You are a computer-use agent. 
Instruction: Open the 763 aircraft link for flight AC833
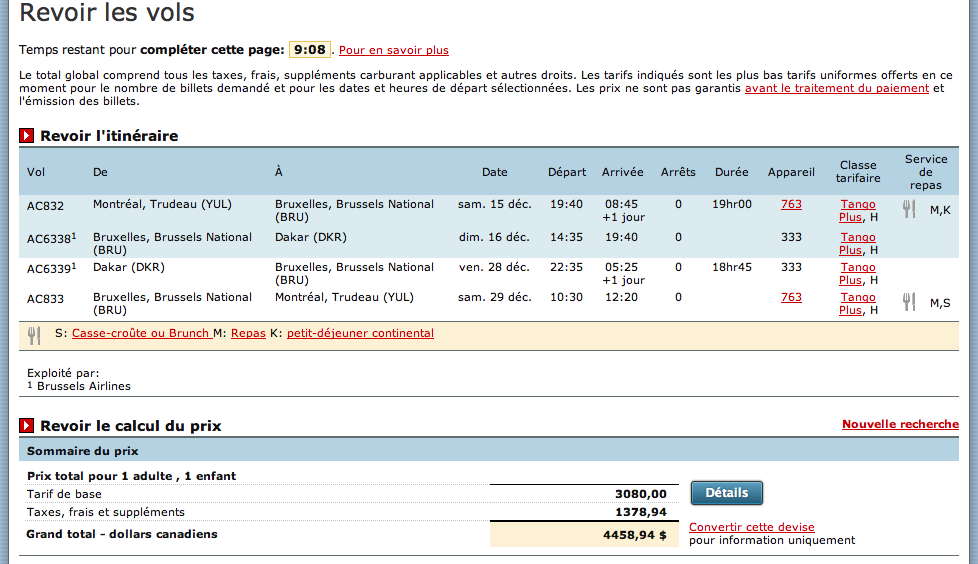pyautogui.click(x=791, y=297)
